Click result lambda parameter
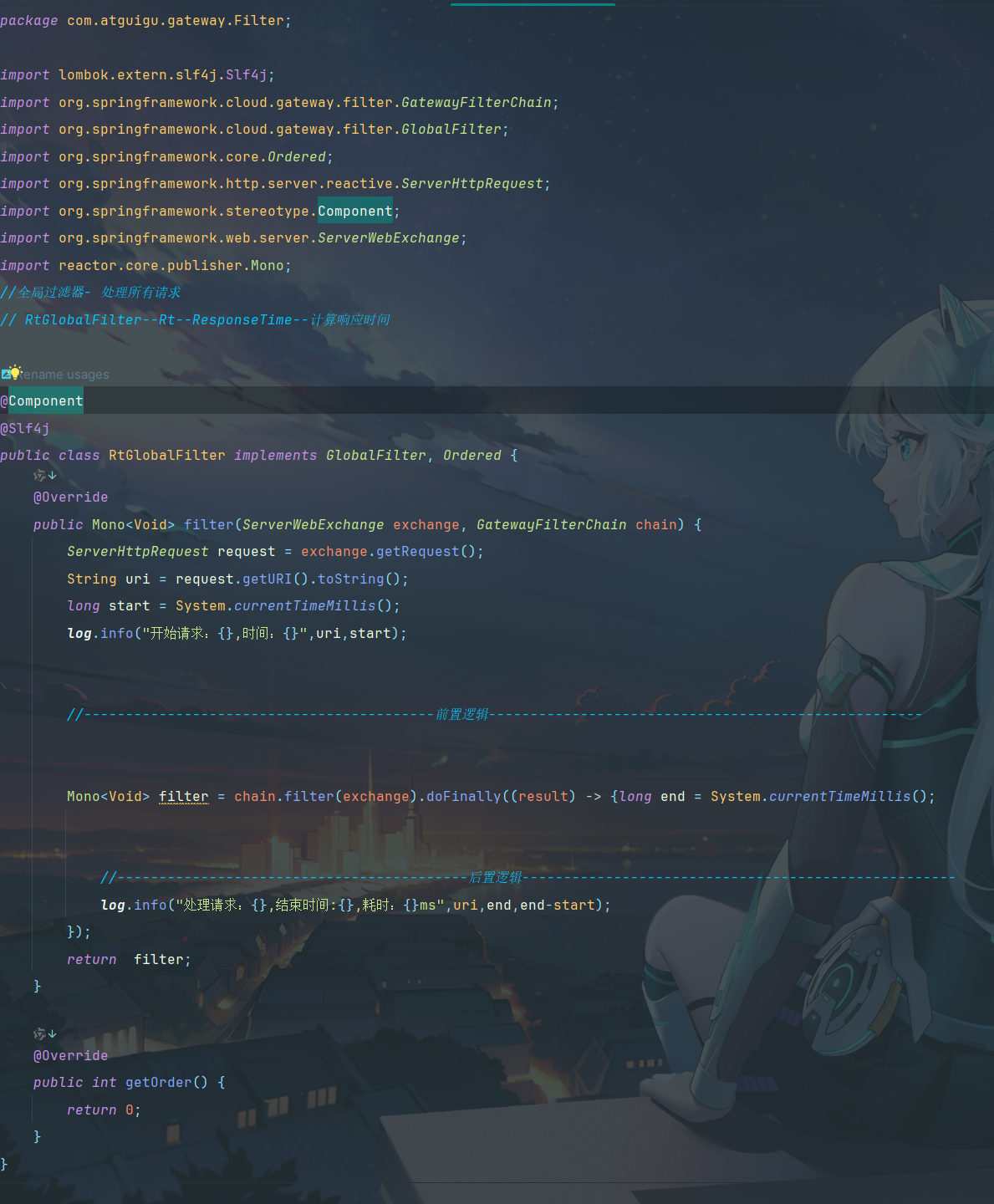This screenshot has height=1204, width=994. point(543,797)
